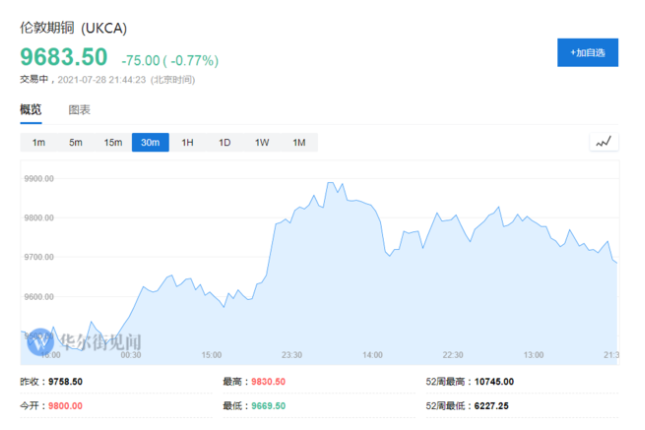
Task: Click the chart type line icon
Action: [603, 142]
